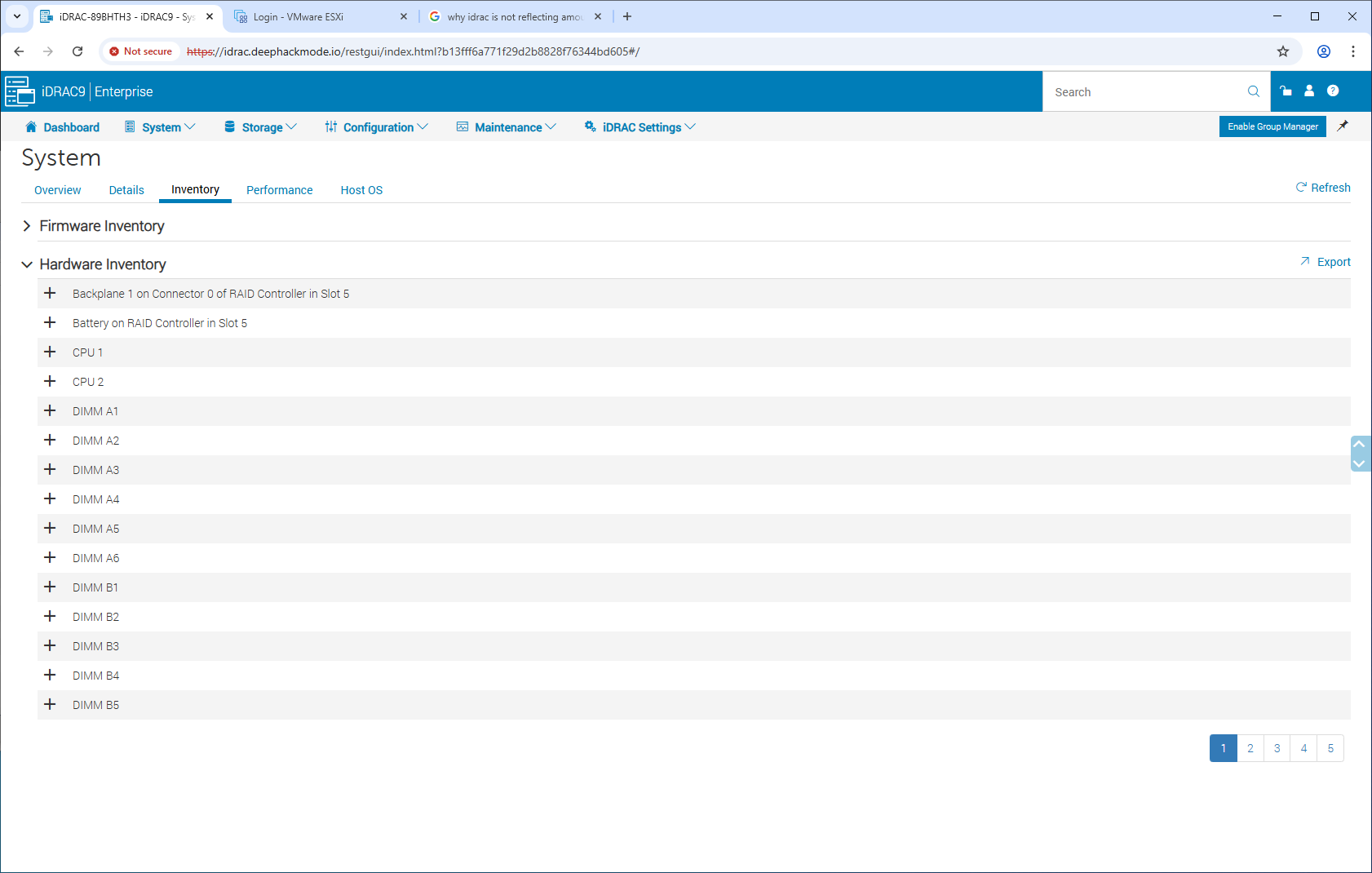Expand Battery on RAID Controller row
The height and width of the screenshot is (873, 1372).
click(x=50, y=322)
